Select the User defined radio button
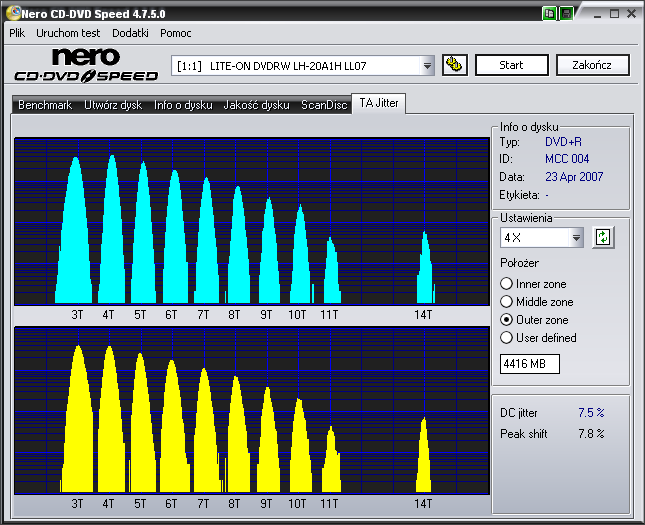Screen dimensions: 645x525 tap(506, 338)
